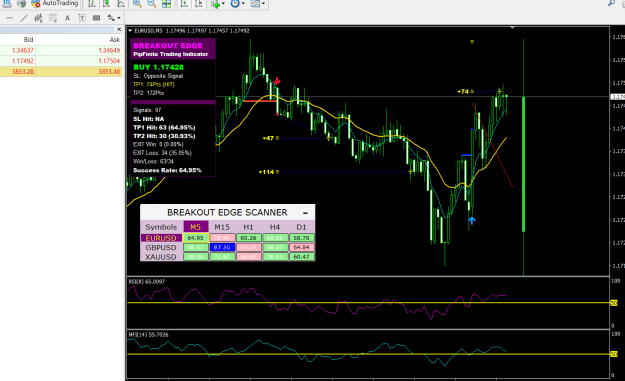Expand the Indicators list dropdown arrow
625x381 pixels.
(223, 4)
